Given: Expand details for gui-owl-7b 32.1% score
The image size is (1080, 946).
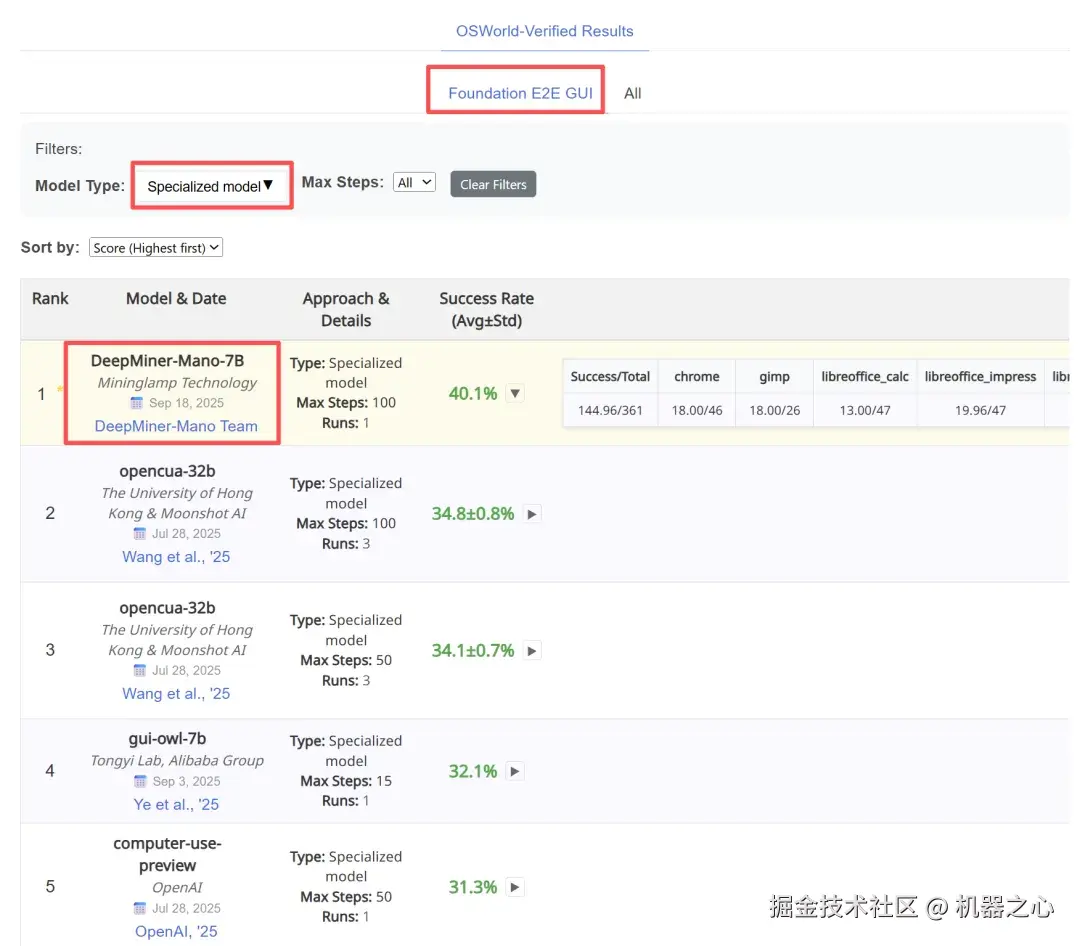Looking at the screenshot, I should [x=515, y=771].
